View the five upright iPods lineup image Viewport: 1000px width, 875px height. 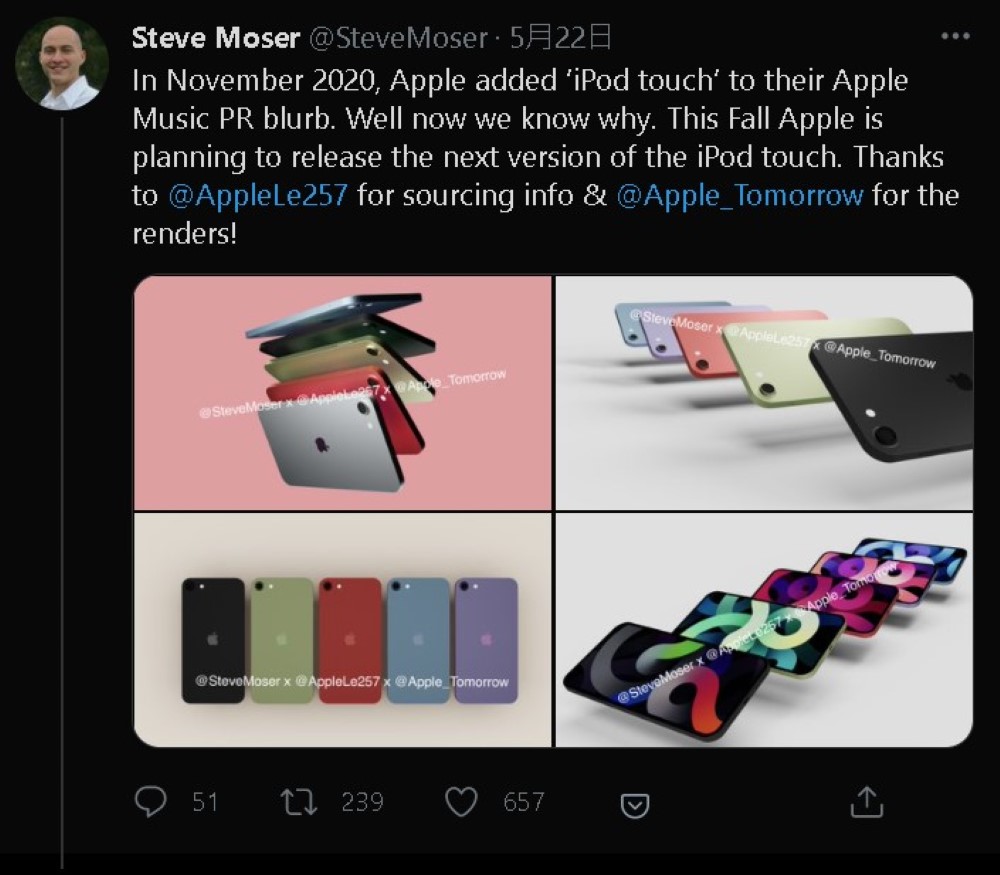pos(342,630)
